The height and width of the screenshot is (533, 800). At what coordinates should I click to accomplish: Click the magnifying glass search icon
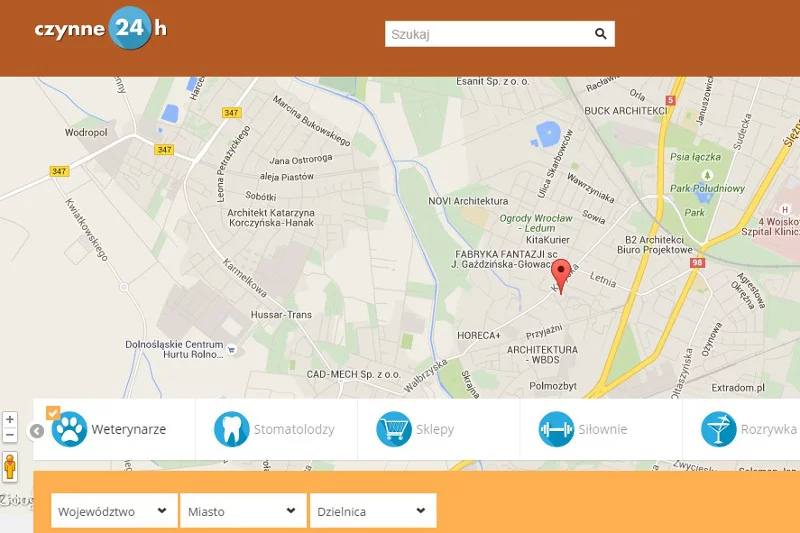[601, 34]
